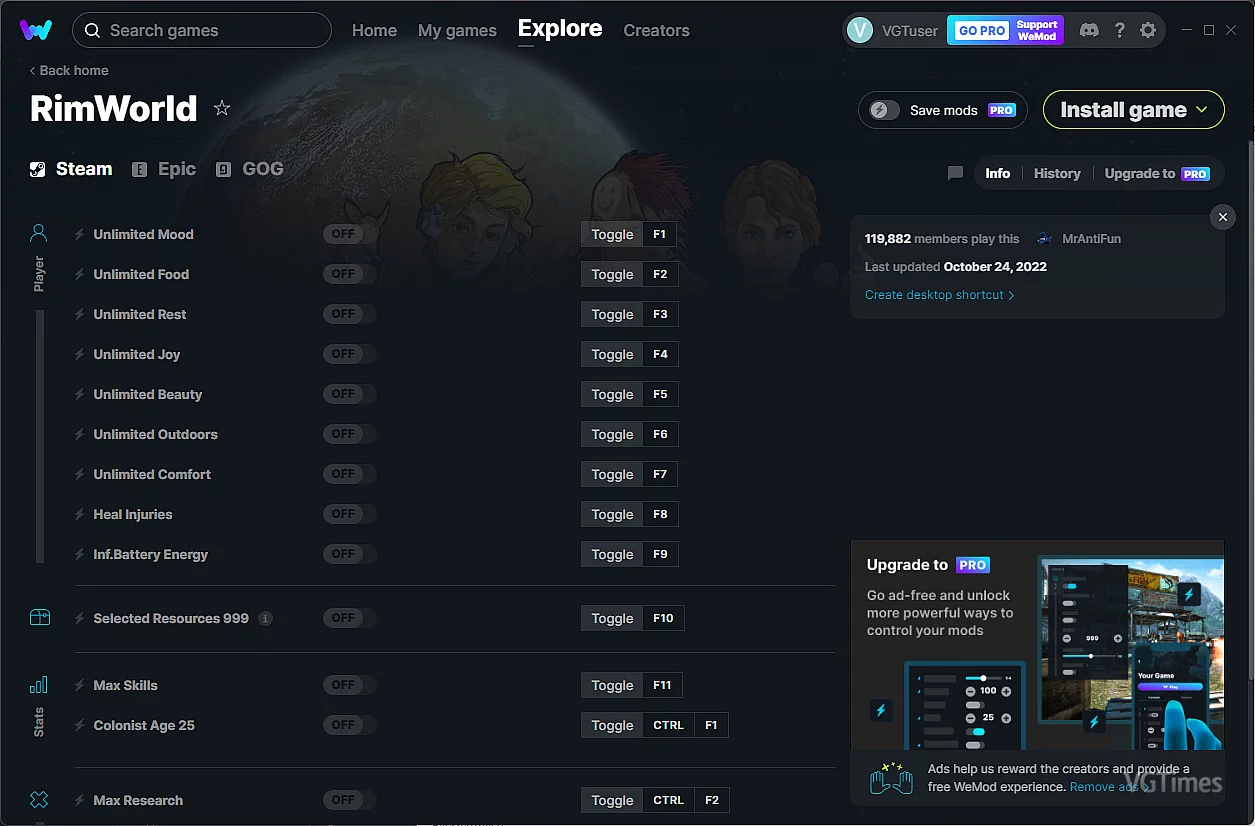Viewport: 1255px width, 826px height.
Task: Click the info icon beside Selected Resources 999
Action: tap(265, 618)
